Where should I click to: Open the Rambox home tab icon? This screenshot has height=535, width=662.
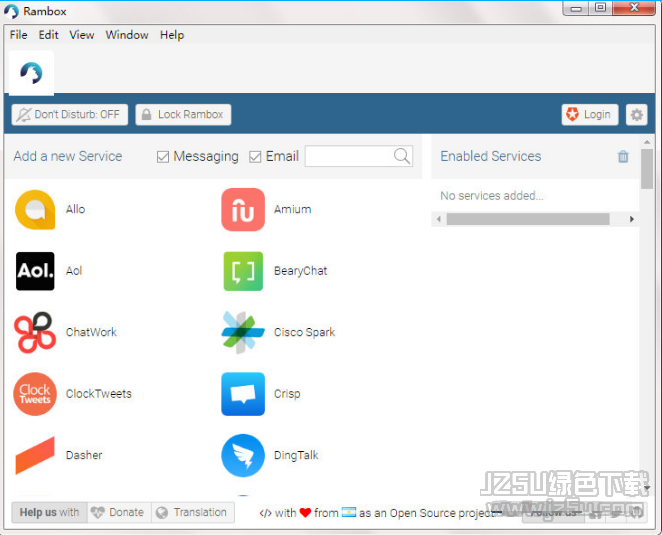click(x=31, y=73)
